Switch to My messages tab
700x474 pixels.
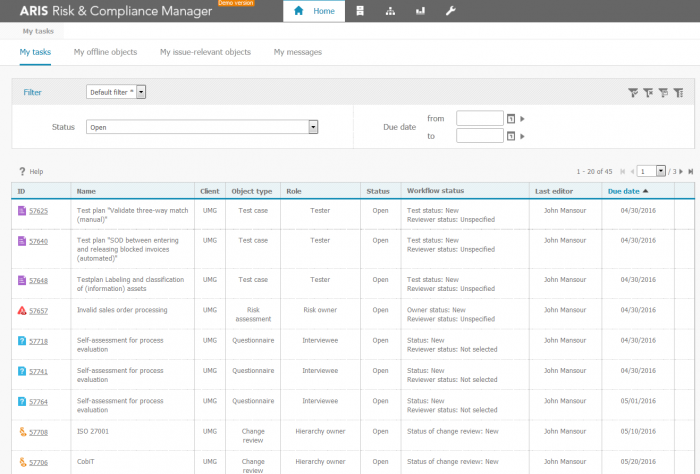[x=298, y=52]
